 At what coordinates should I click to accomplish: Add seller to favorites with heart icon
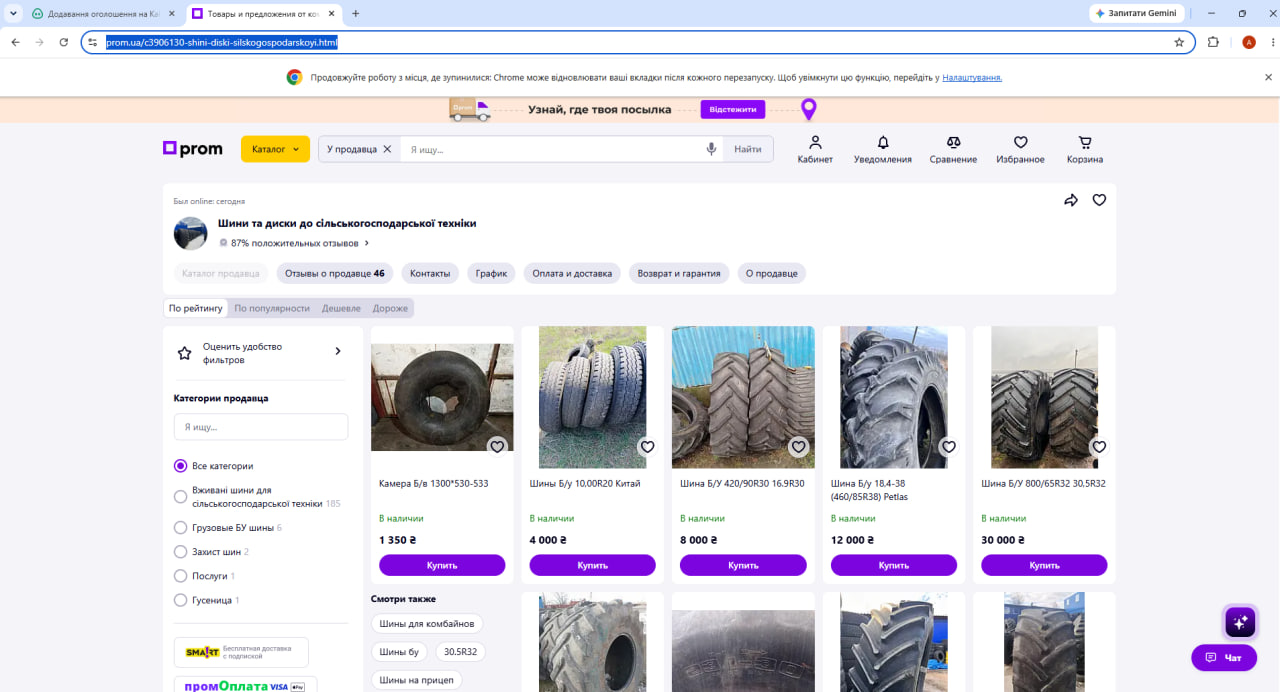1099,200
